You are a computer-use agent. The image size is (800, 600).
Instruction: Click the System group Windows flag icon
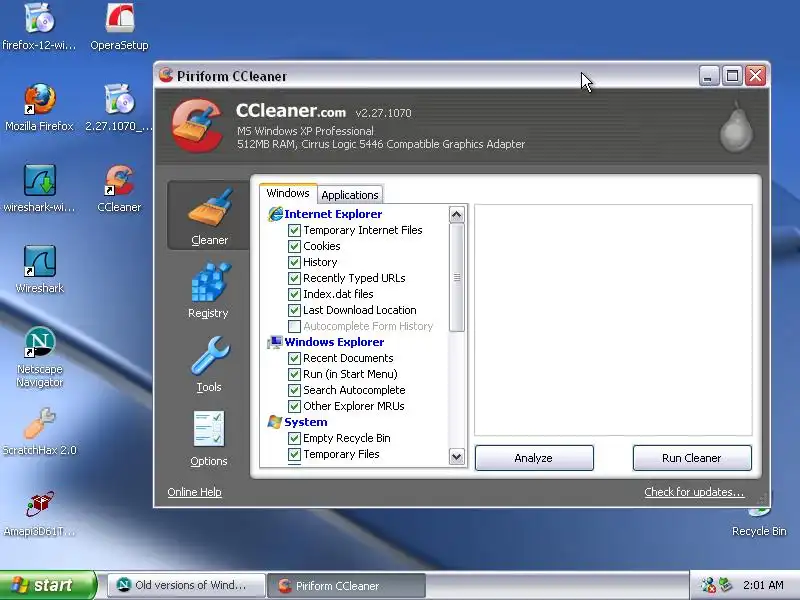point(275,422)
